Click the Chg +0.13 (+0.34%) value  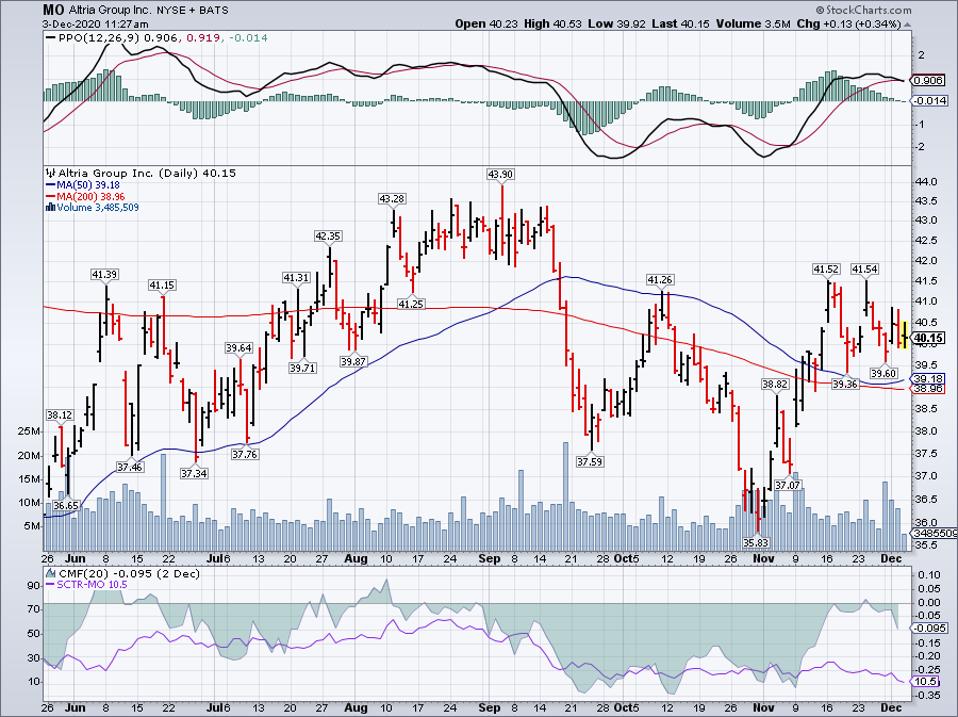click(850, 24)
